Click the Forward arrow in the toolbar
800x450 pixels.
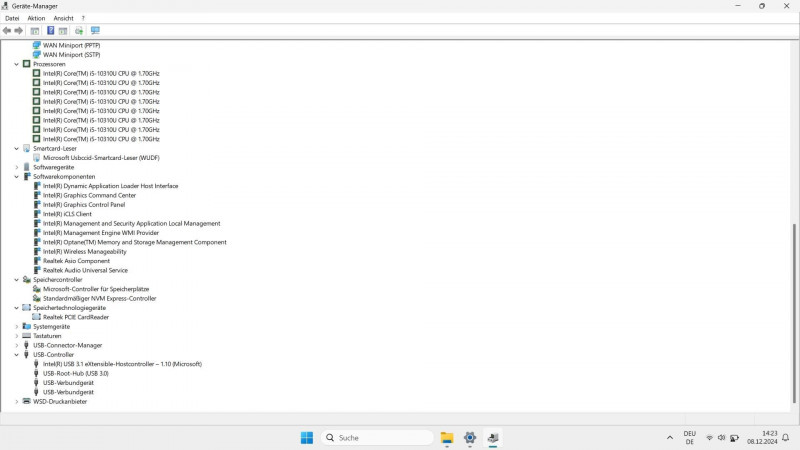pos(19,31)
